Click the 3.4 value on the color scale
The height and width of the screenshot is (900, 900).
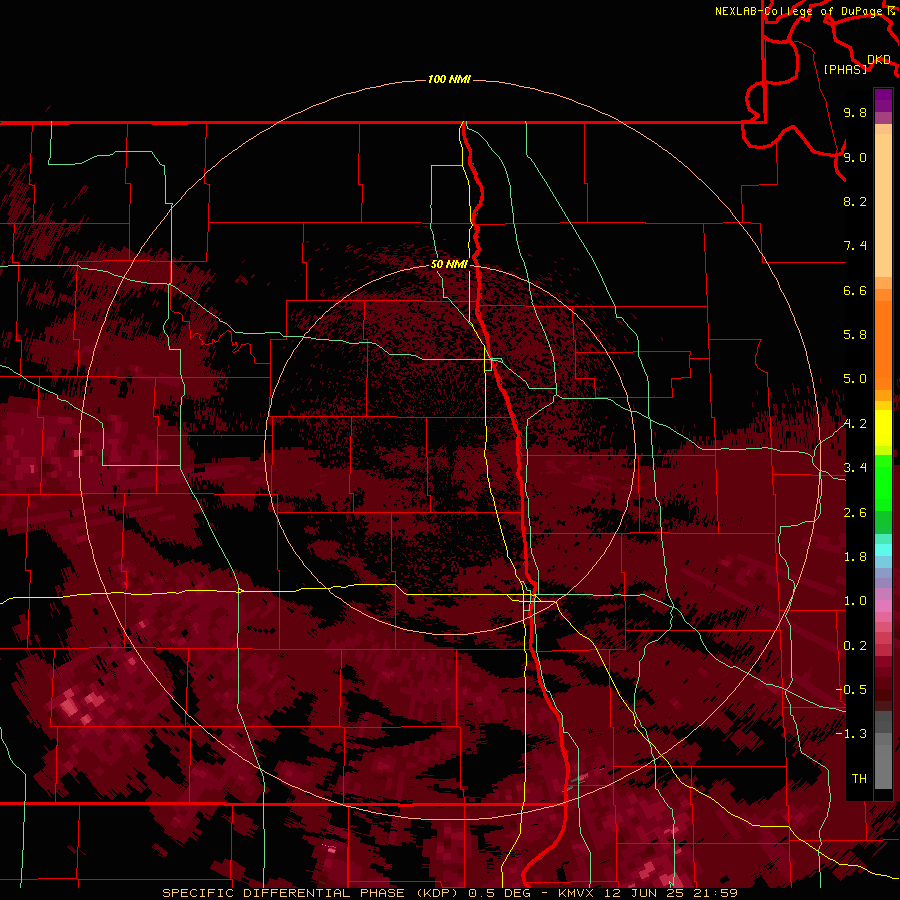(855, 468)
